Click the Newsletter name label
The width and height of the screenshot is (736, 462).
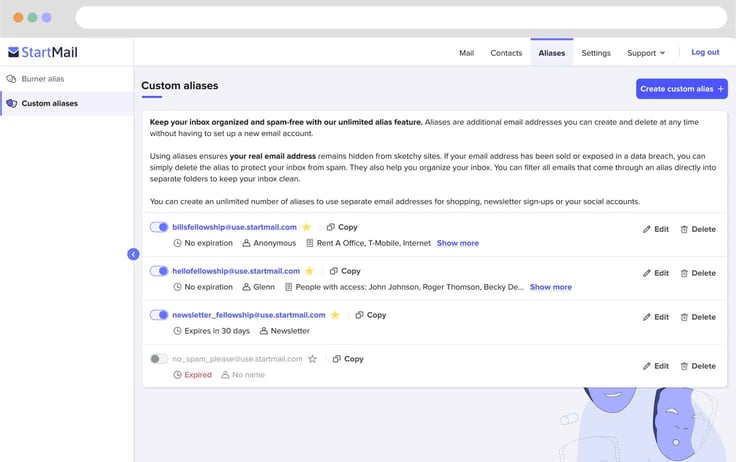tap(290, 331)
